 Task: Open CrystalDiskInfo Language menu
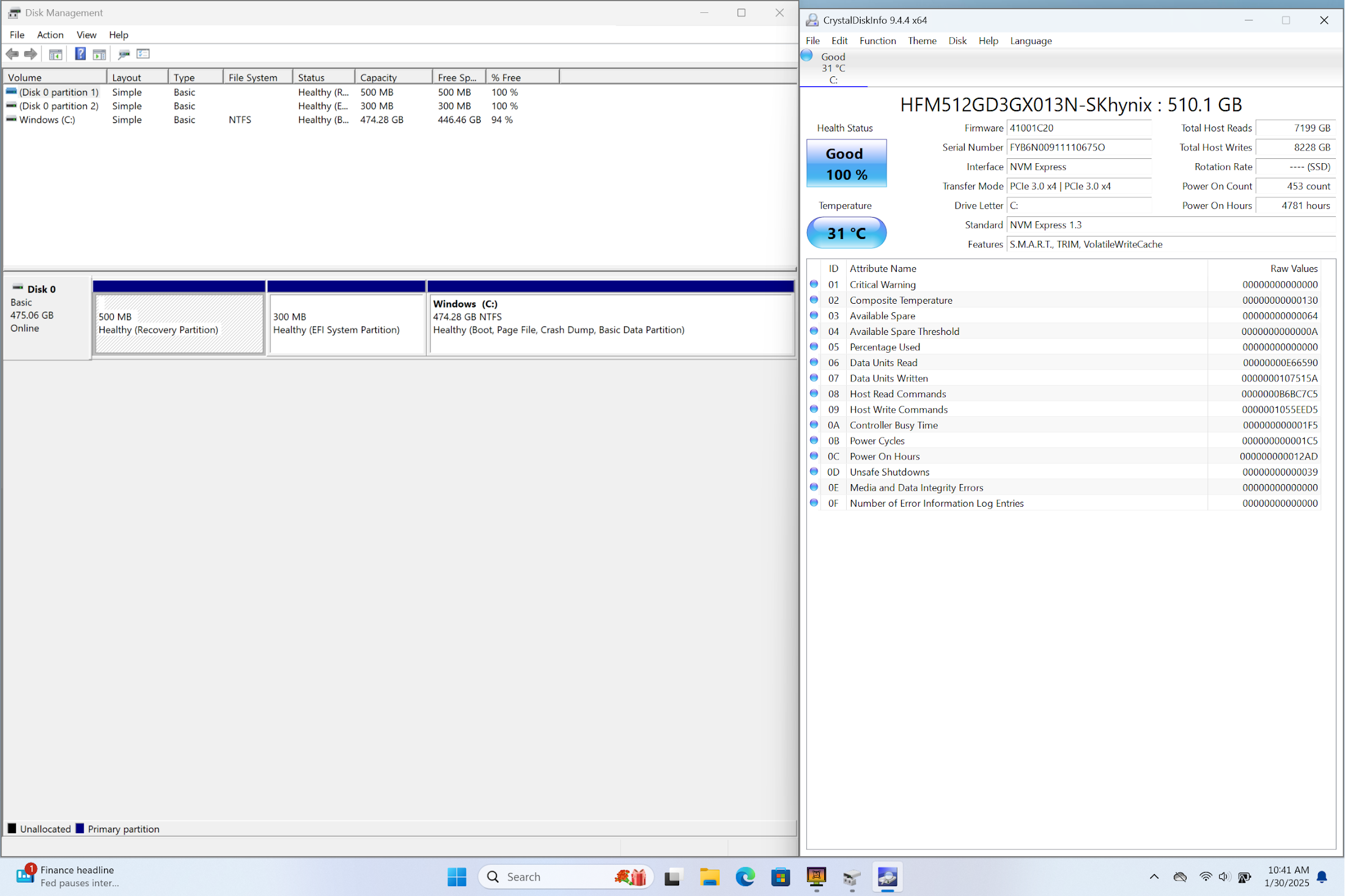1031,40
